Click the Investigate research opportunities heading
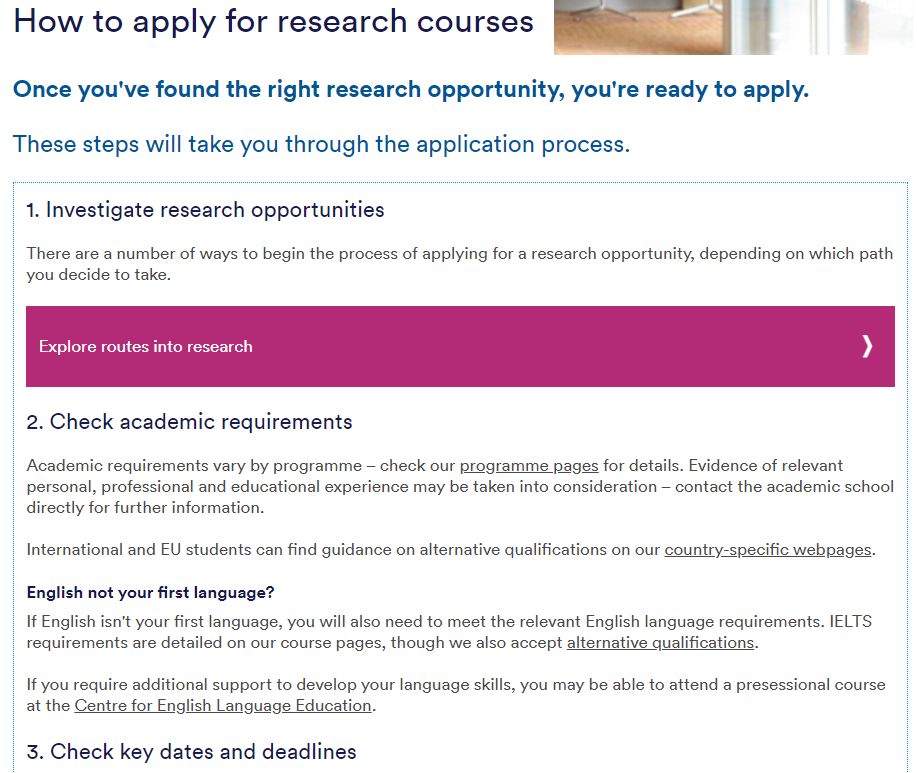The height and width of the screenshot is (773, 917). (x=205, y=210)
